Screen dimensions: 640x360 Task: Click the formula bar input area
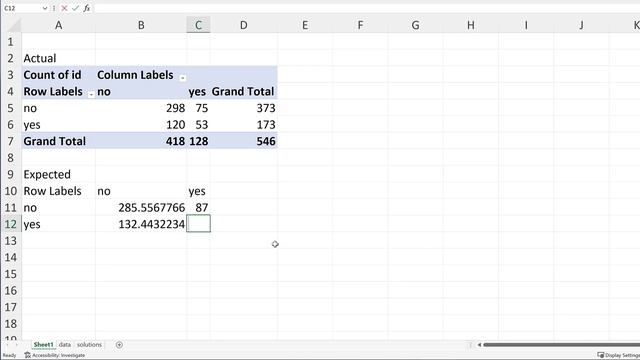pyautogui.click(x=367, y=8)
